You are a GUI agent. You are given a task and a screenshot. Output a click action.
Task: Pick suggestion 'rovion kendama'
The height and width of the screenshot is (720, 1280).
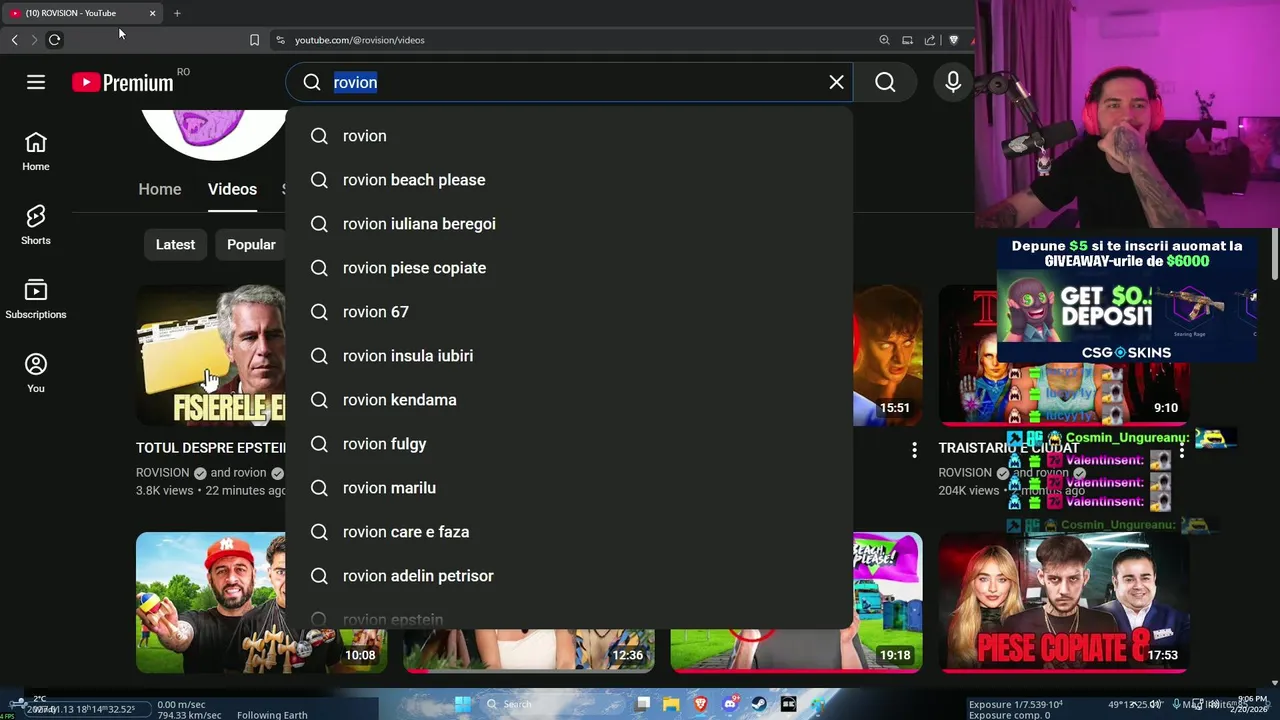point(569,400)
